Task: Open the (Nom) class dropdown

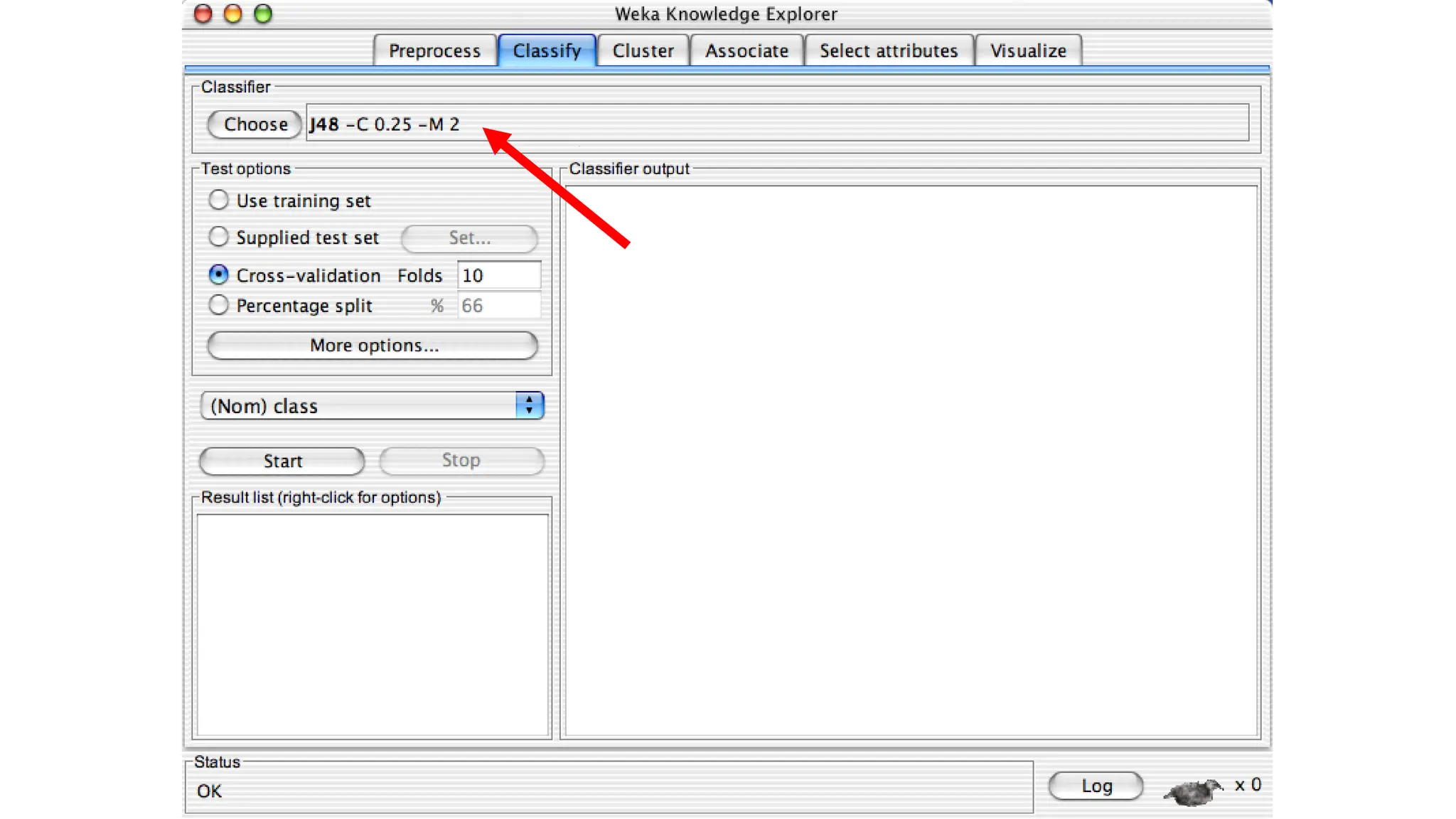Action: [360, 406]
